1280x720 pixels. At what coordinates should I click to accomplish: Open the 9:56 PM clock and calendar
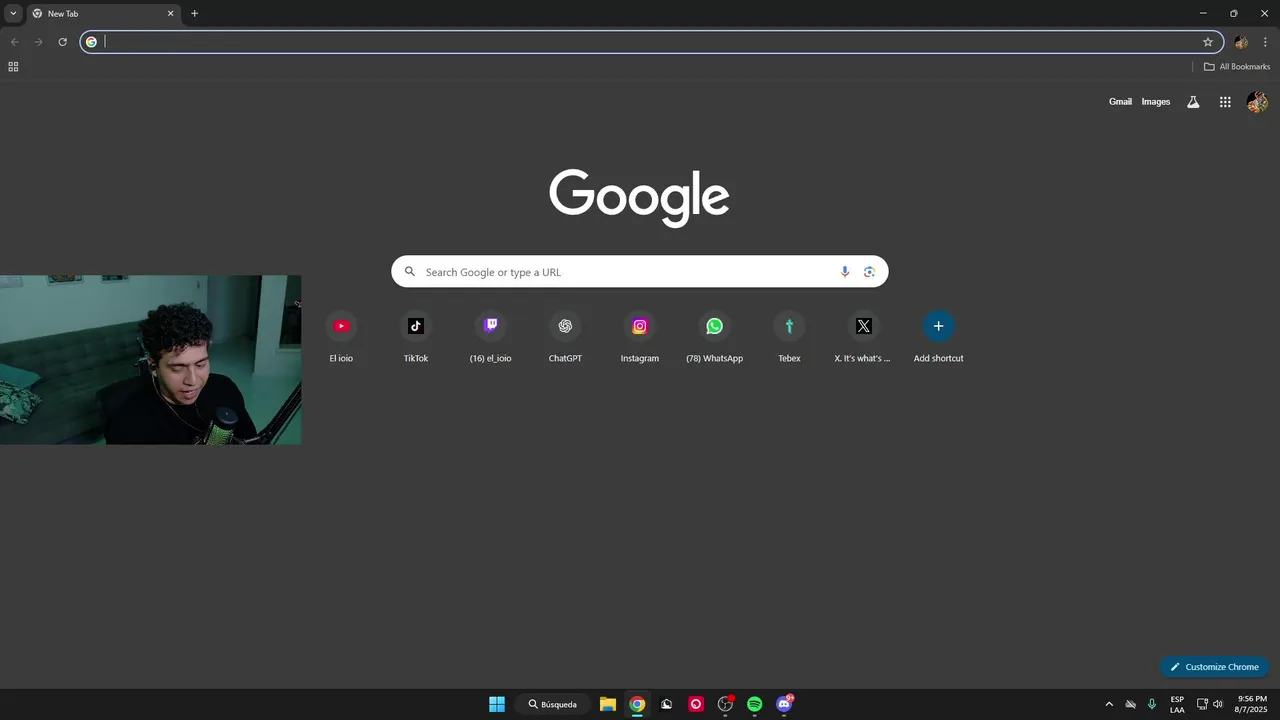click(x=1252, y=704)
